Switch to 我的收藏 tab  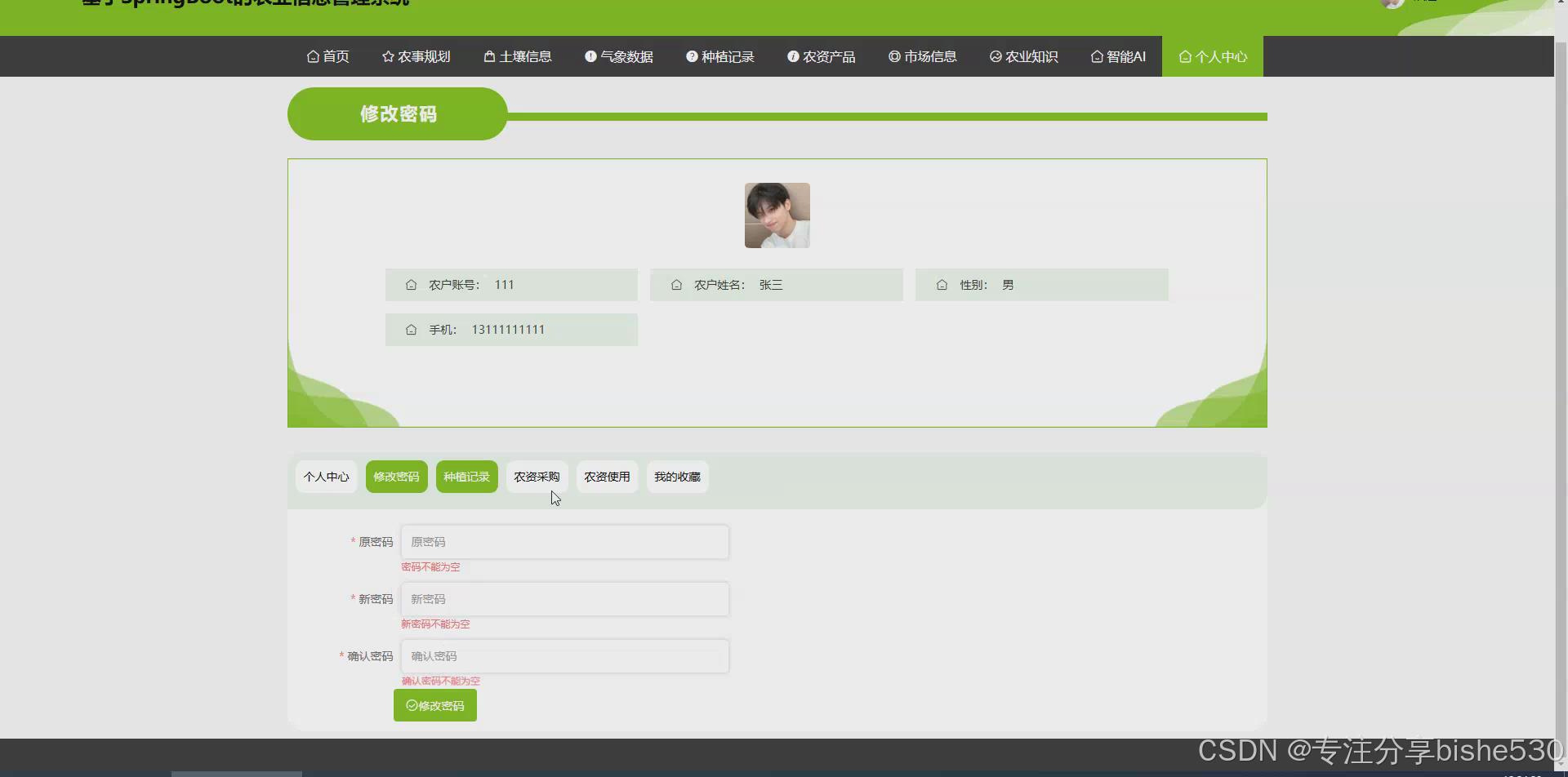[677, 477]
